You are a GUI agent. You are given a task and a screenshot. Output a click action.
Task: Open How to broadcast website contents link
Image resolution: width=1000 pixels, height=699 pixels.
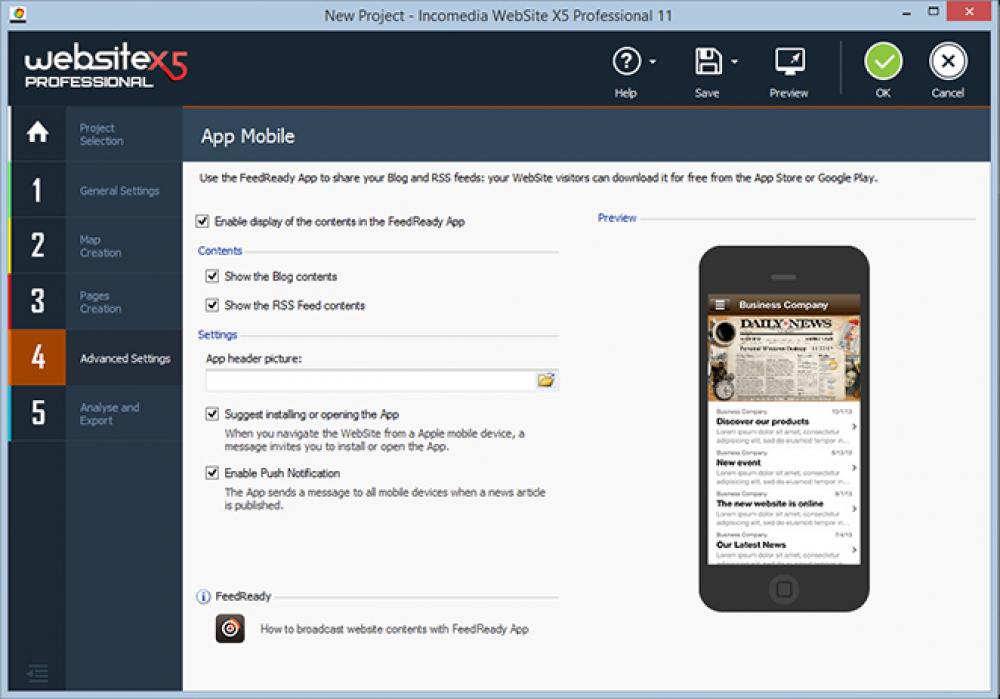coord(394,629)
